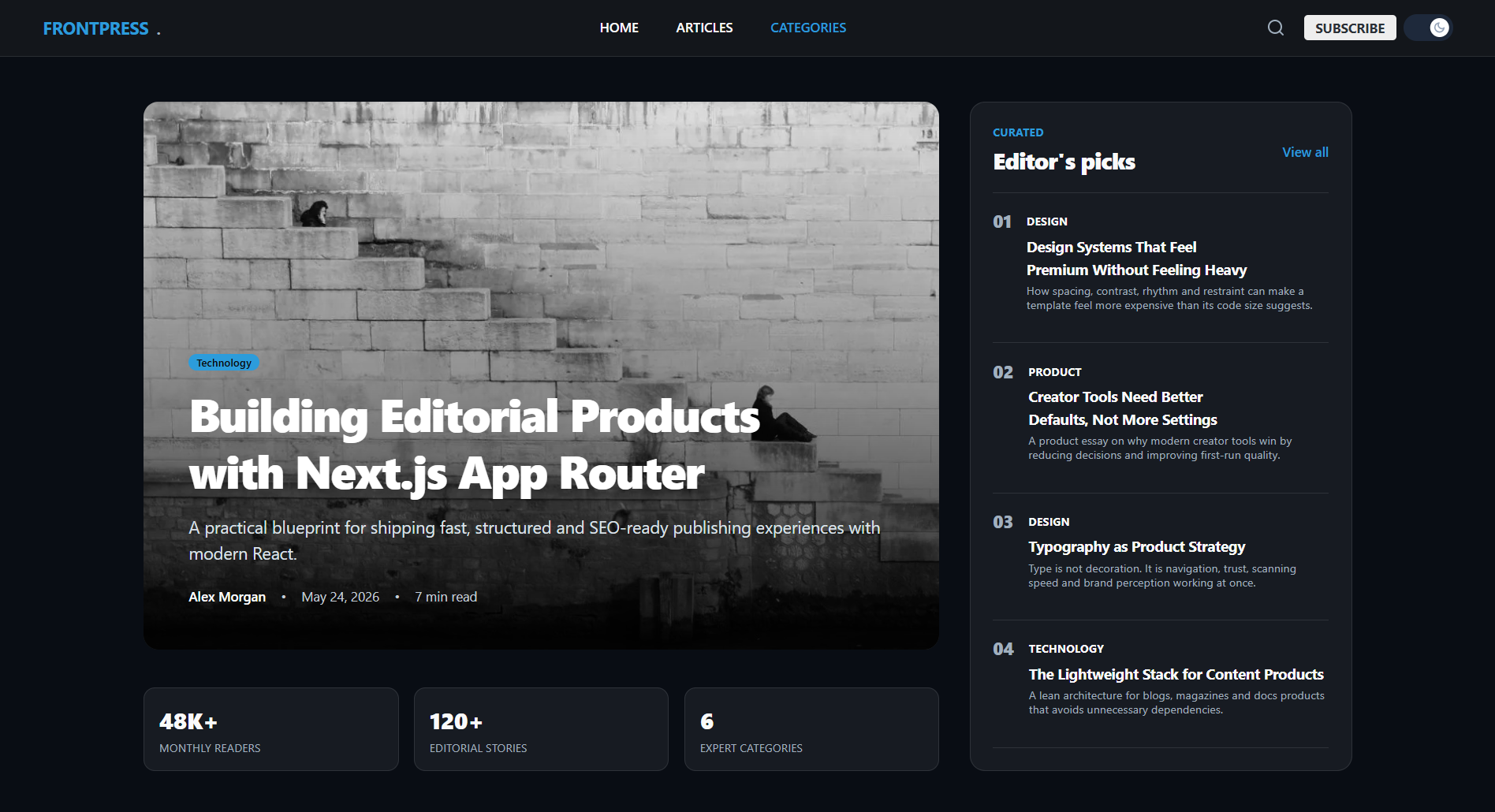Viewport: 1495px width, 812px height.
Task: Click the TECHNOLOGY label on pick 04
Action: (1066, 649)
